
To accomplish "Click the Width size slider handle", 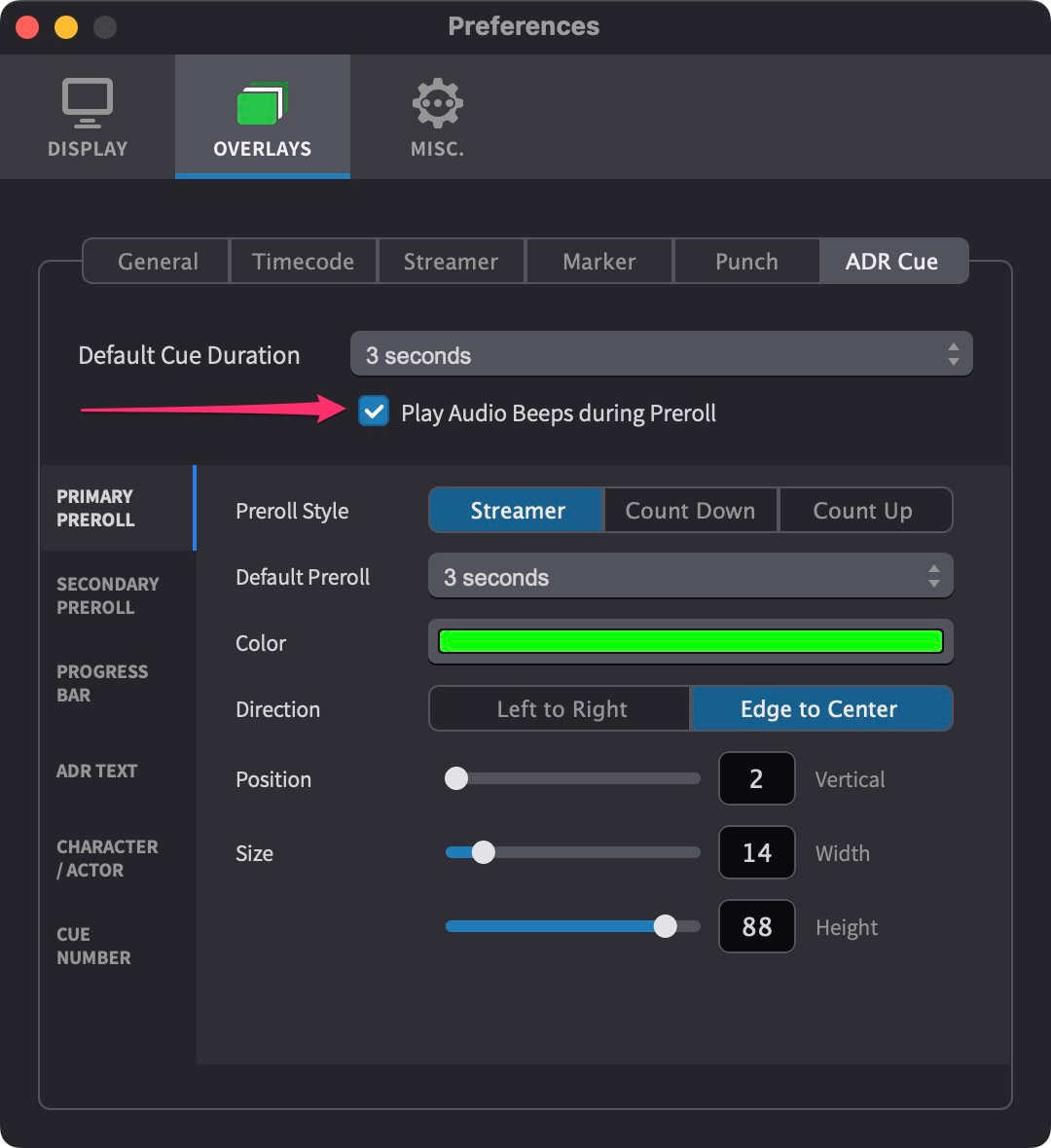I will (484, 852).
